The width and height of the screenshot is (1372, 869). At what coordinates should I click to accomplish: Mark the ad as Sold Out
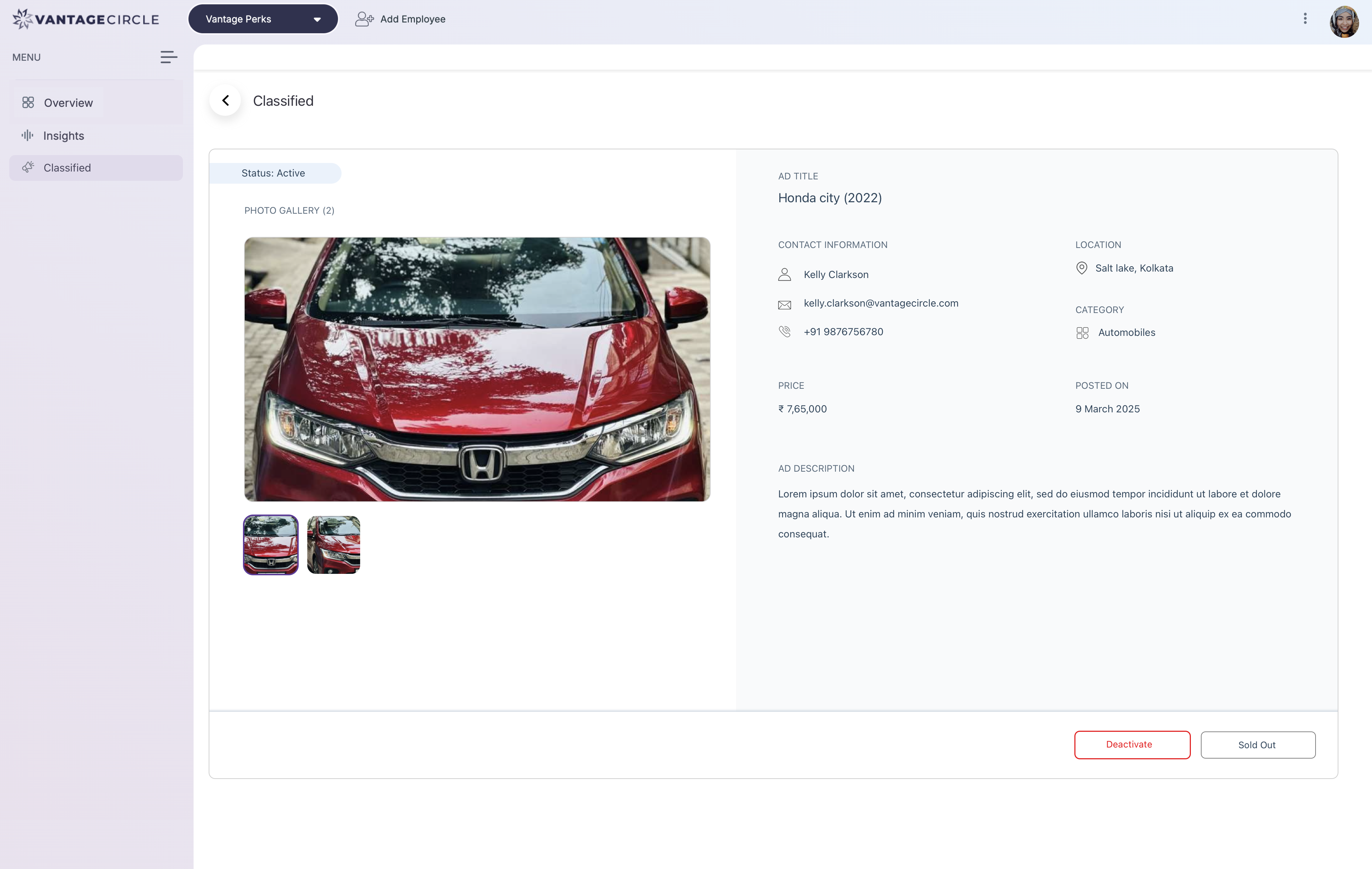pos(1257,745)
